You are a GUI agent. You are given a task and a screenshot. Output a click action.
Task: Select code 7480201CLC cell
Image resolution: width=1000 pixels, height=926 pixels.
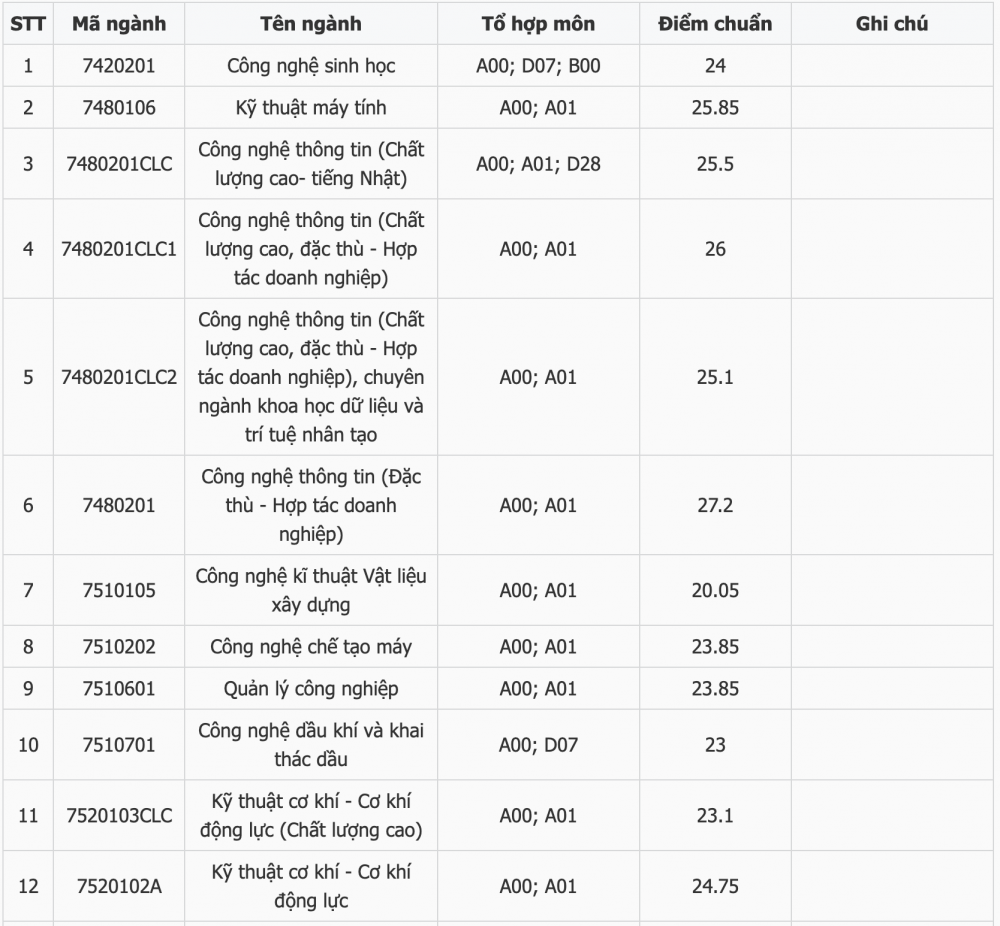(119, 164)
